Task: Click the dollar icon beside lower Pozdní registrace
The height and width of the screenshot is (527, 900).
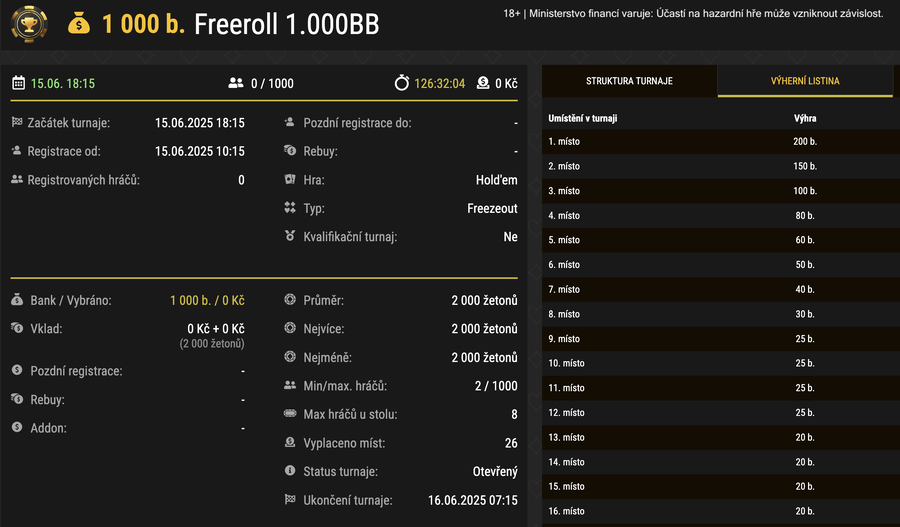Action: click(x=17, y=370)
